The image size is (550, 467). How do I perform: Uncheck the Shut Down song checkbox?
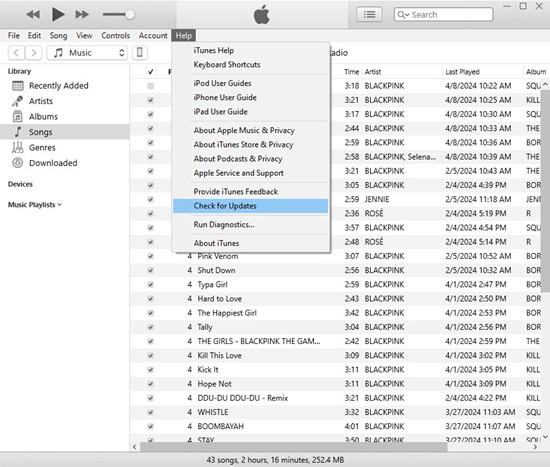coord(150,271)
